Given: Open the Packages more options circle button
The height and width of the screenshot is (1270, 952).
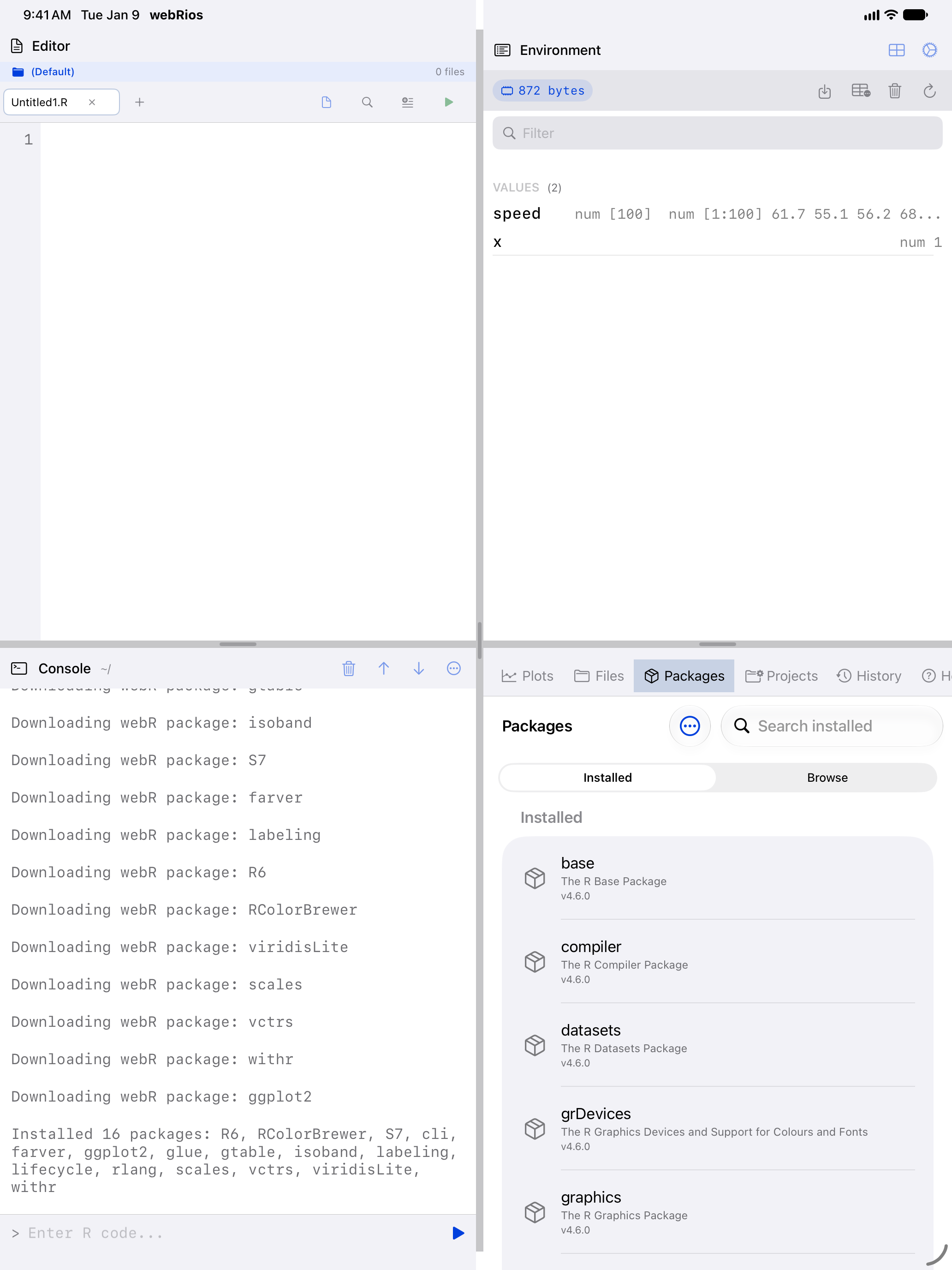Looking at the screenshot, I should coord(690,726).
